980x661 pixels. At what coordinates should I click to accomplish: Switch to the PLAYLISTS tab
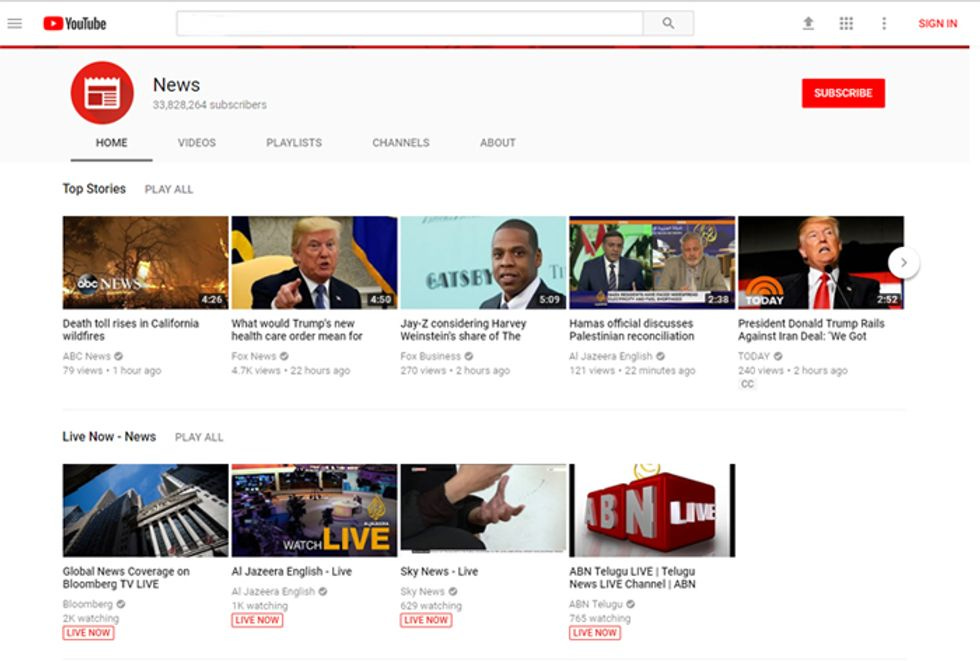point(294,142)
